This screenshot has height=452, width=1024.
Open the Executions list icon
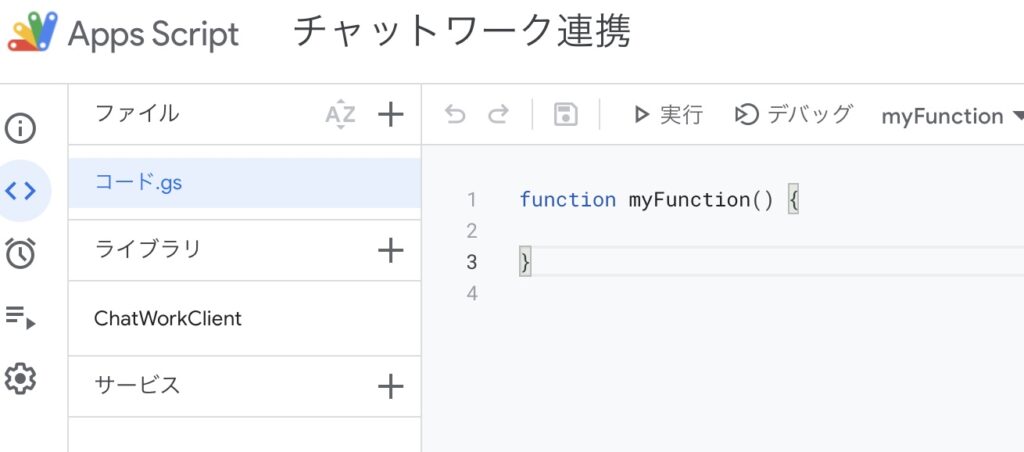pyautogui.click(x=20, y=318)
